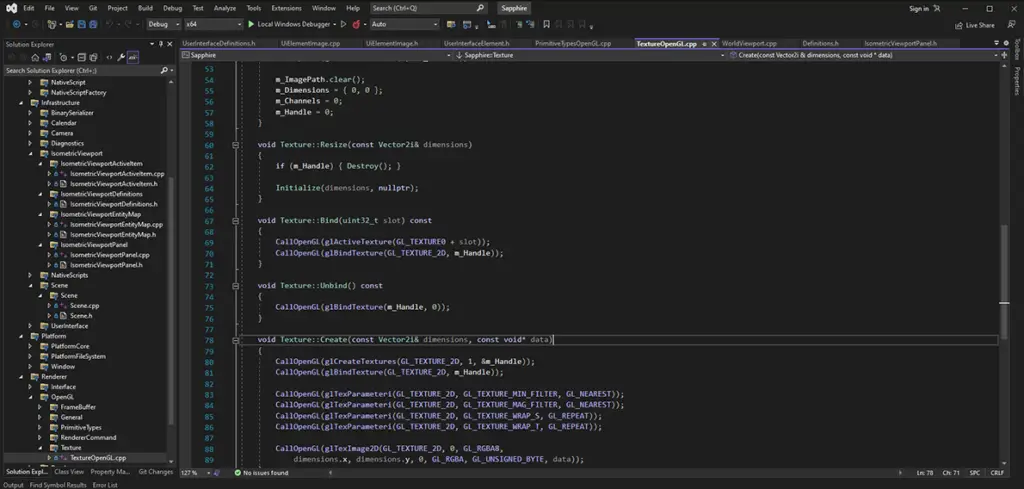Pin the TextureOpenGL.cpp tab
The width and height of the screenshot is (1024, 489).
(x=704, y=44)
